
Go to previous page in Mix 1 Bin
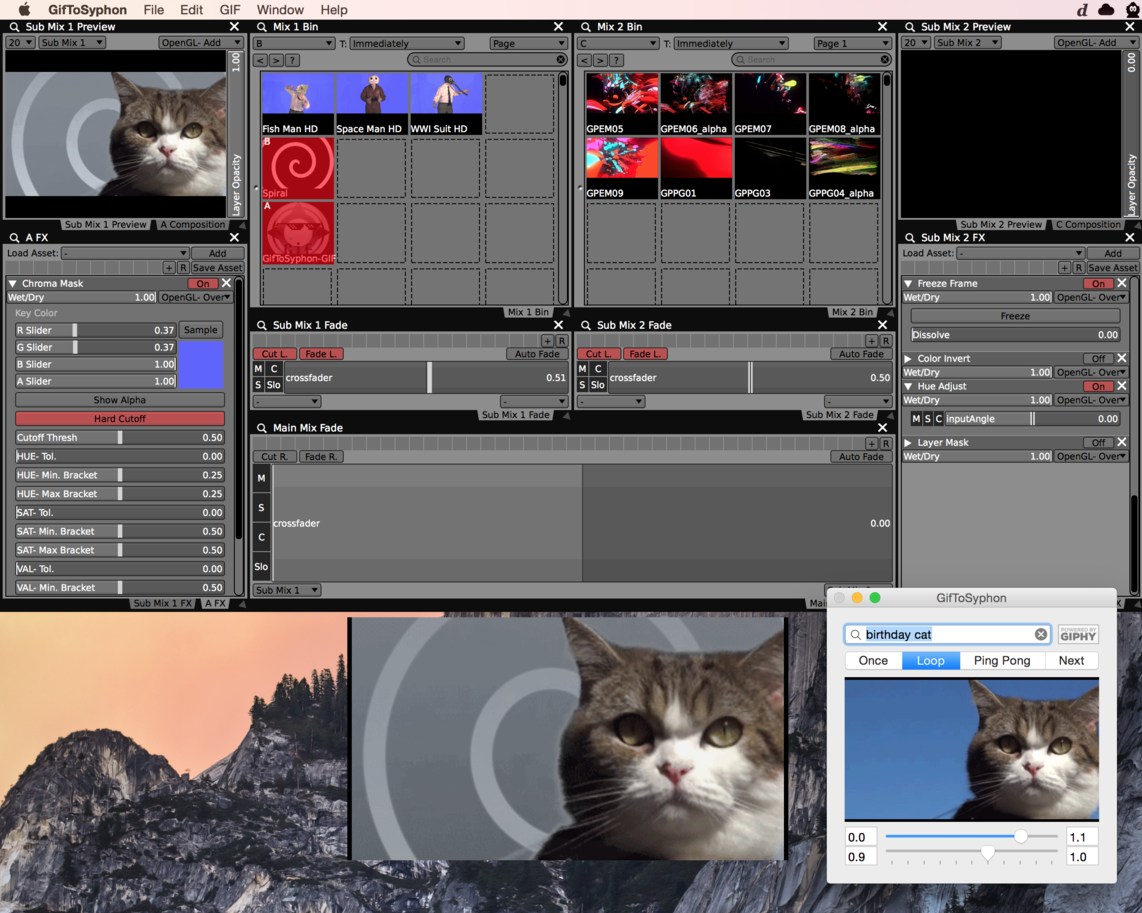260,60
